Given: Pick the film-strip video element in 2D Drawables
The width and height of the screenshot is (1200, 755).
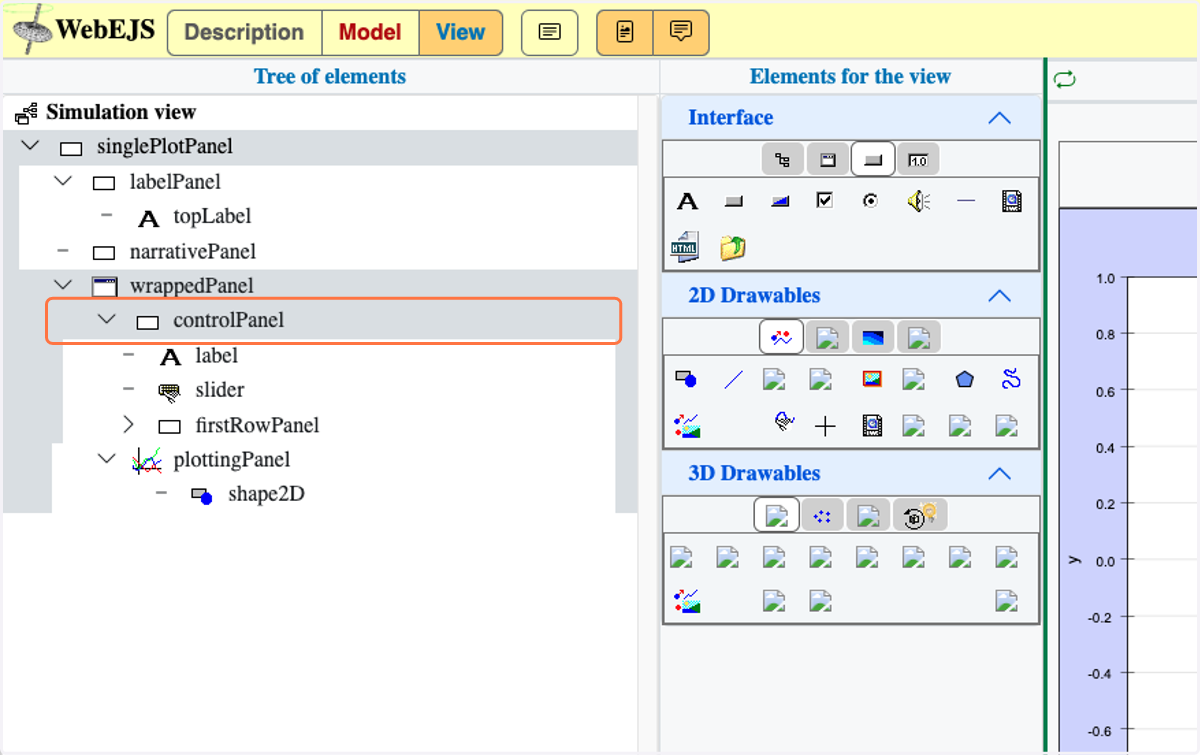Looking at the screenshot, I should click(x=872, y=427).
